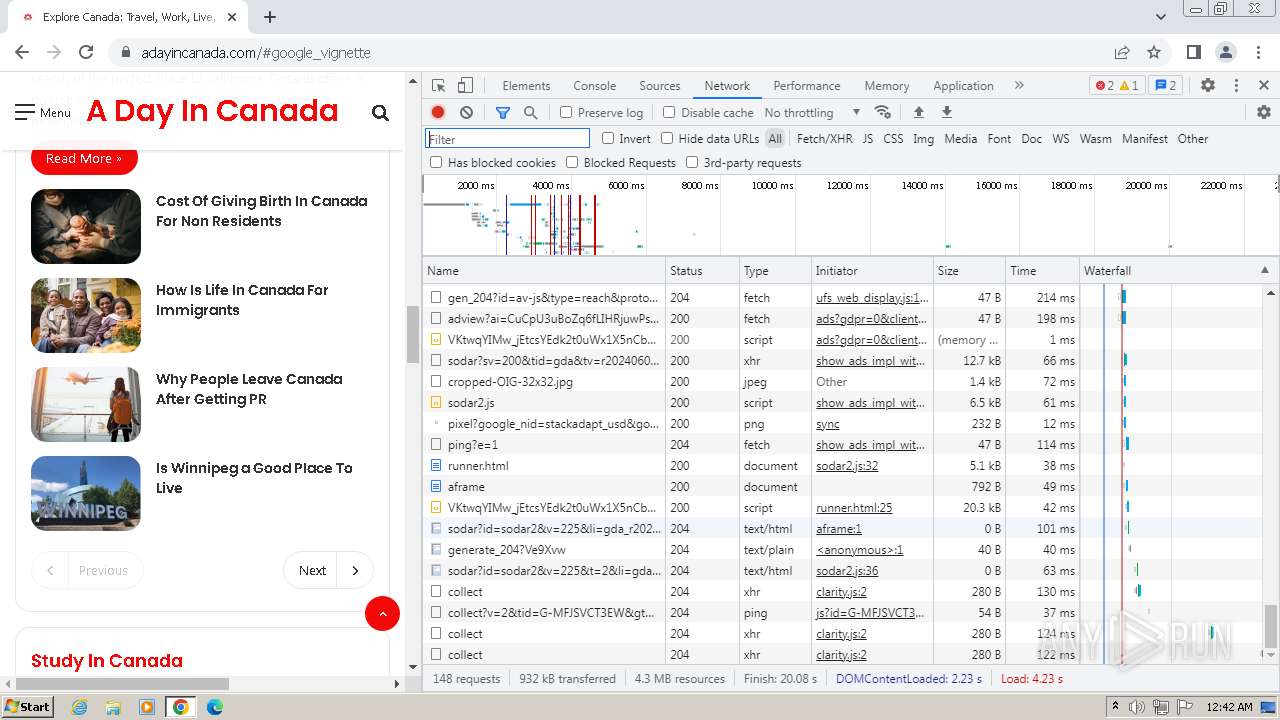Click the errors and warnings counter
Screen dimensions: 1280x720
(x=1116, y=86)
